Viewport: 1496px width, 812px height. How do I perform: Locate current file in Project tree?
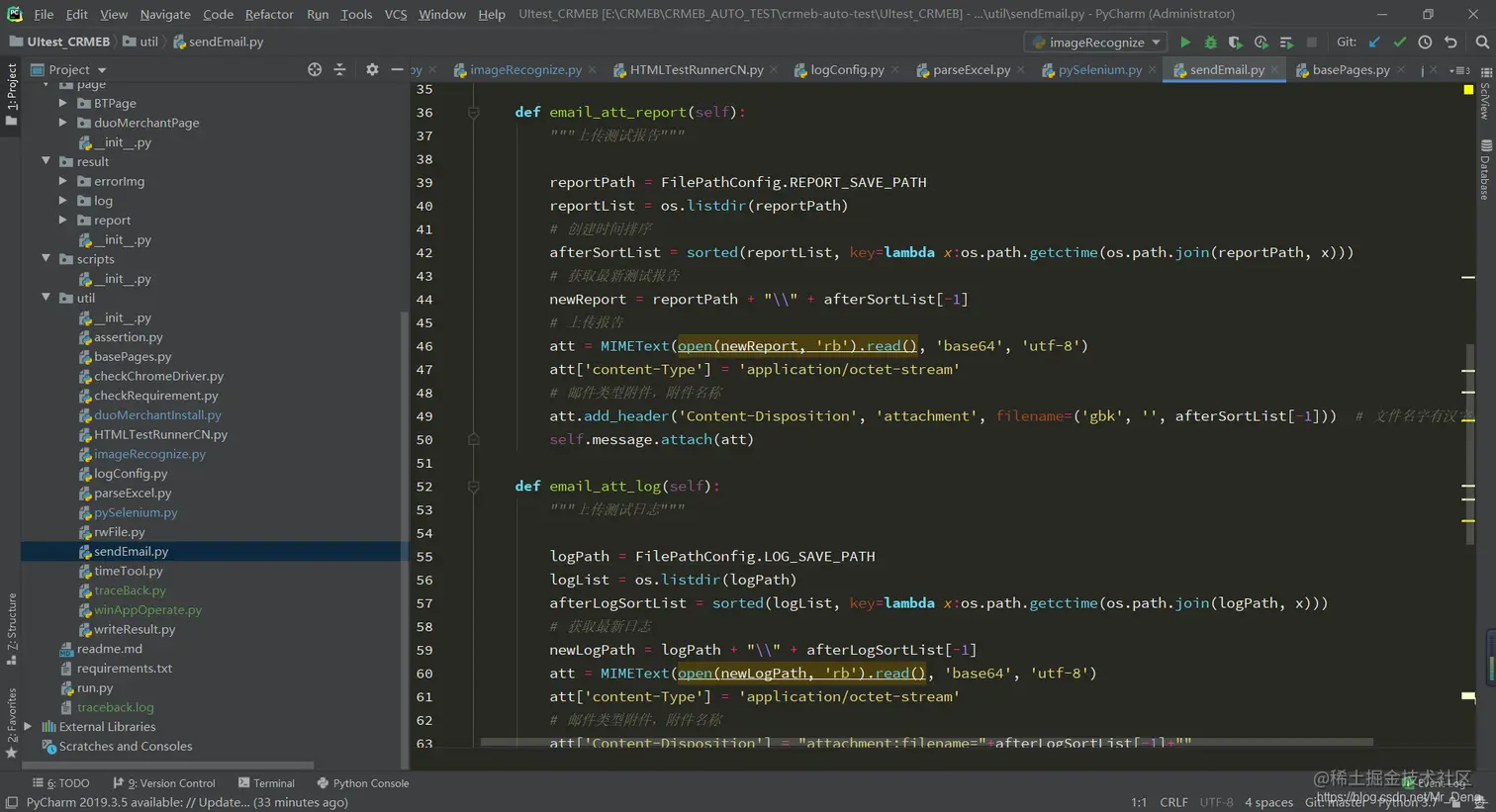point(315,69)
